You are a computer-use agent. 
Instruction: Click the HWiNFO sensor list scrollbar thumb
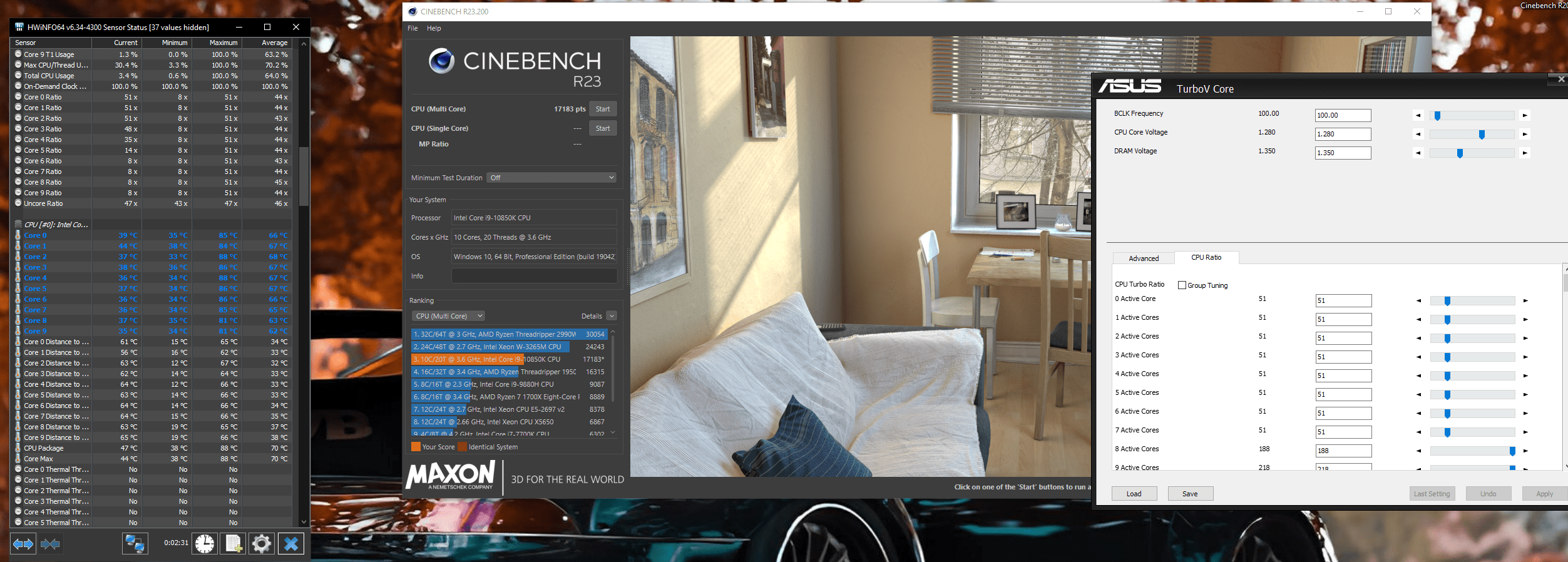pos(304,176)
